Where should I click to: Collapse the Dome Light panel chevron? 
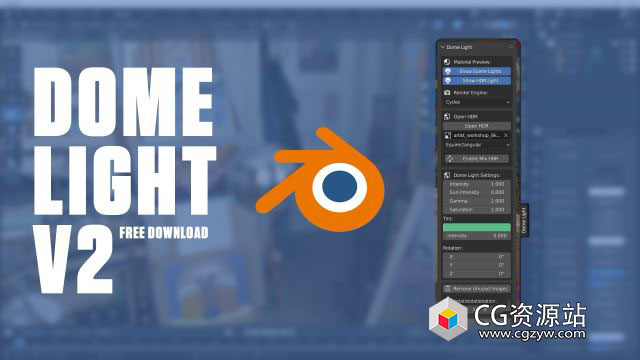443,47
